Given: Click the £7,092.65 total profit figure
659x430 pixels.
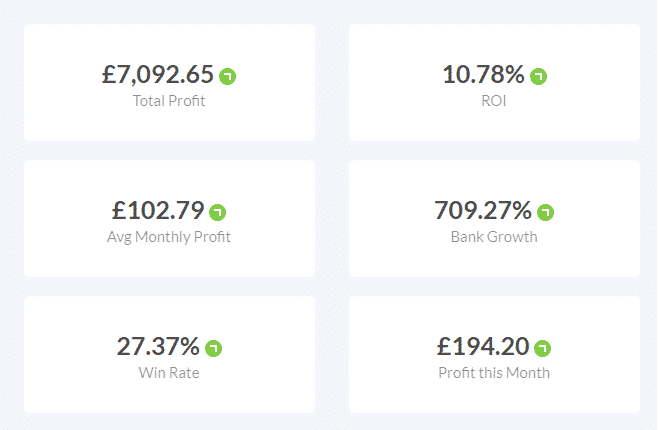Looking at the screenshot, I should pos(158,75).
